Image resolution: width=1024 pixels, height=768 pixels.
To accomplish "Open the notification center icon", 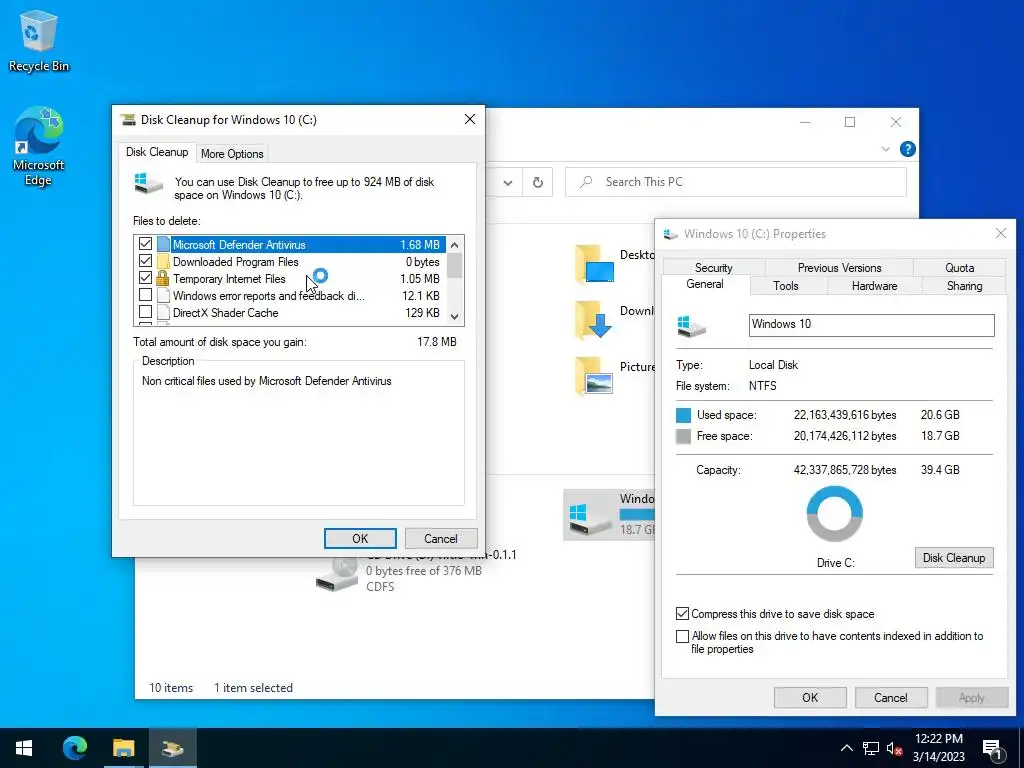I will 993,749.
